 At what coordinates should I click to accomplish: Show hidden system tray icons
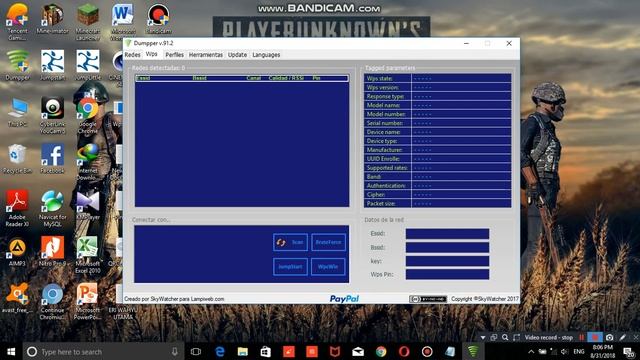[531, 351]
